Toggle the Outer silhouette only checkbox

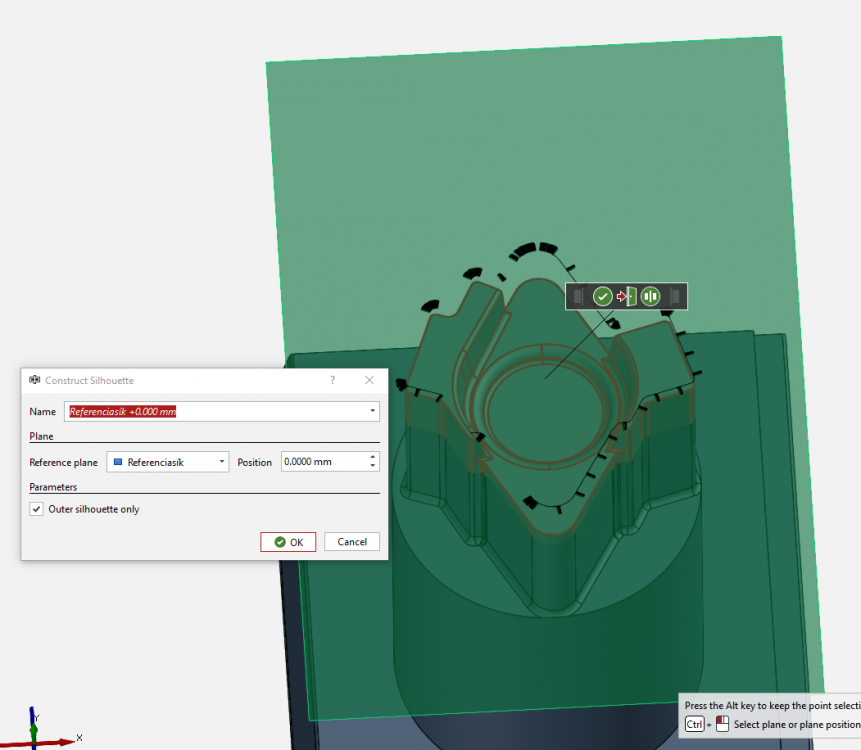38,509
